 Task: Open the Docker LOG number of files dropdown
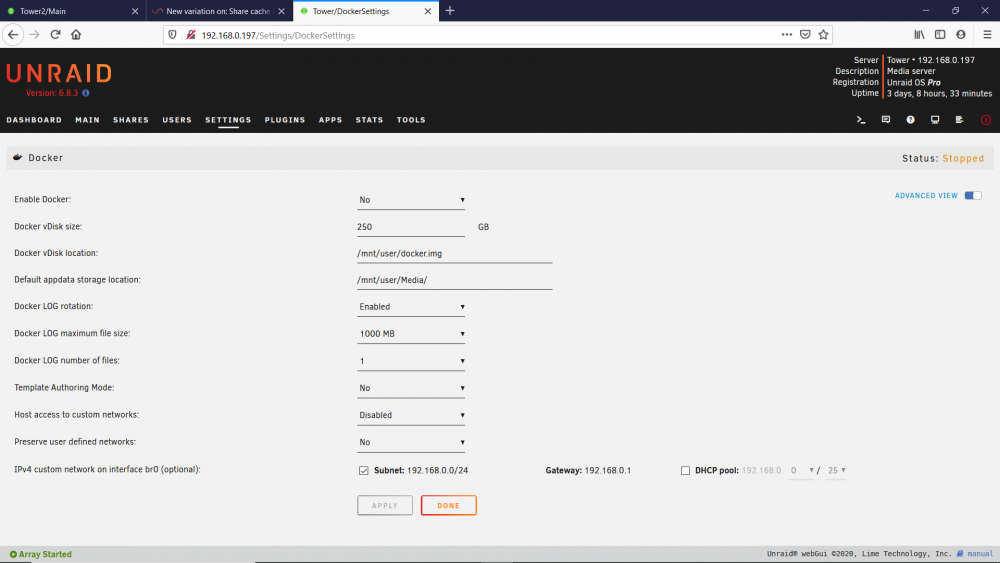[x=411, y=361]
